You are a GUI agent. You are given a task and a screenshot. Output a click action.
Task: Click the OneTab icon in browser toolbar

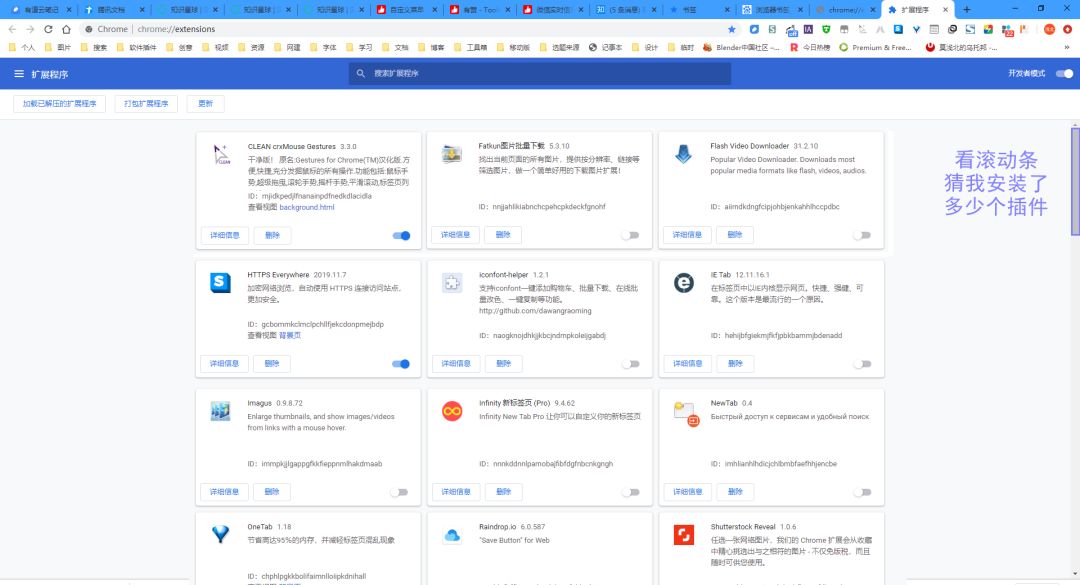tap(916, 29)
